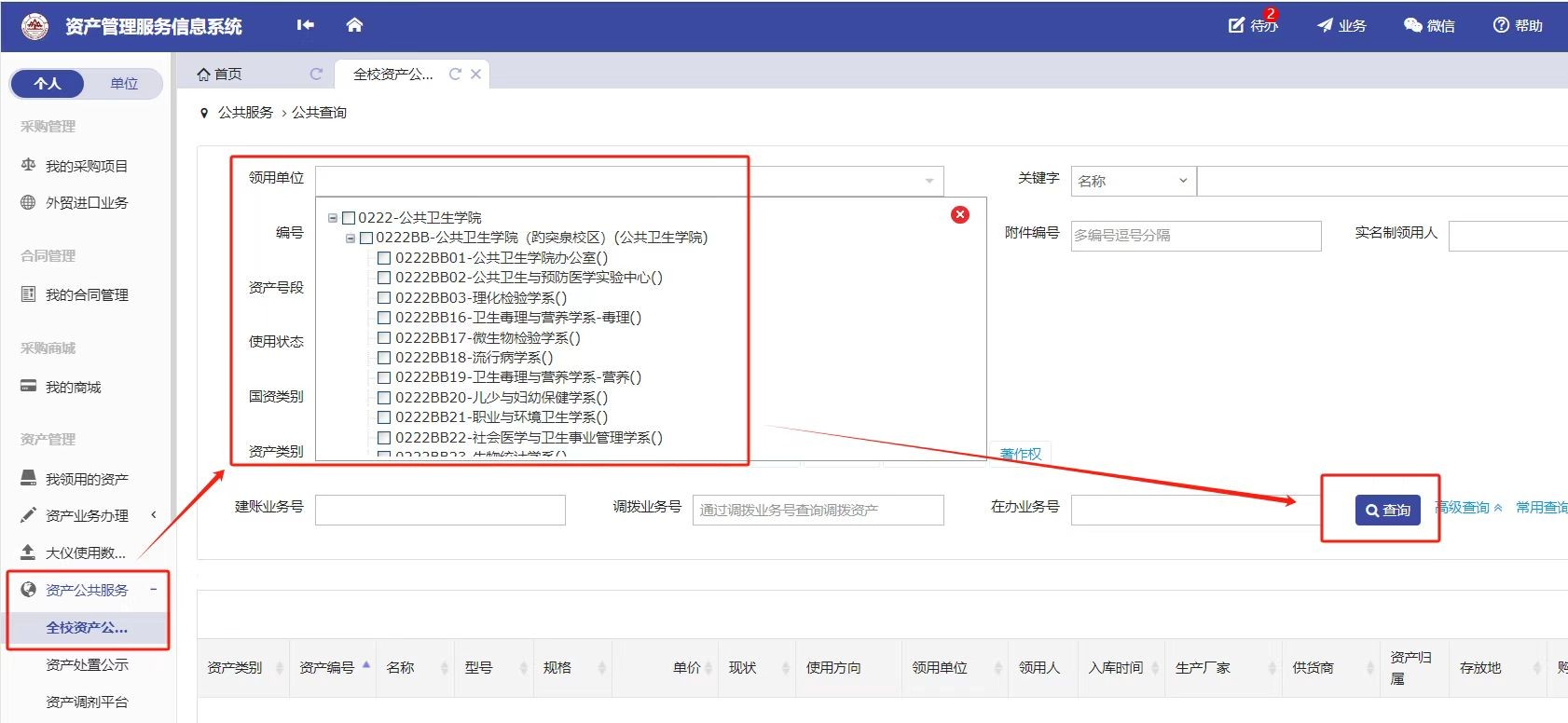Tick the 0222BB18-流行病学系 checkbox
Viewport: 1568px width, 723px height.
(x=384, y=357)
